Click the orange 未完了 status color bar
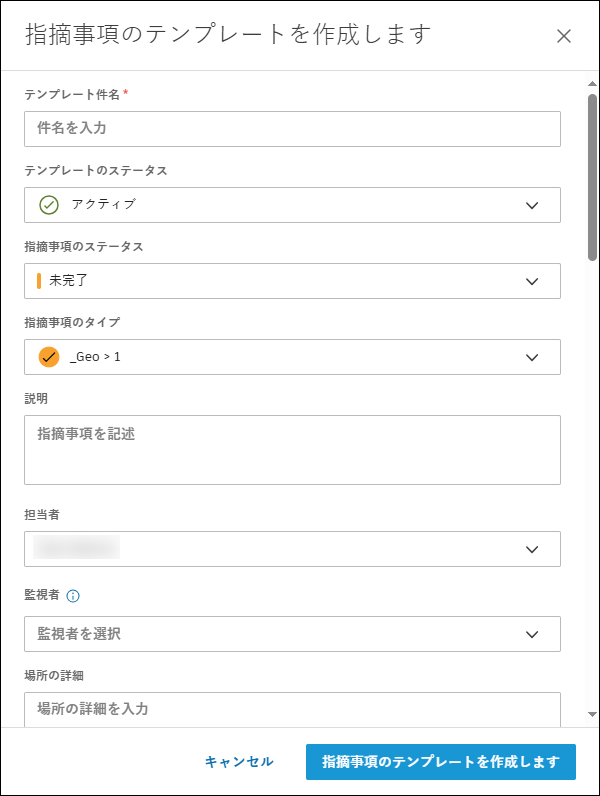The image size is (600, 796). 39,281
